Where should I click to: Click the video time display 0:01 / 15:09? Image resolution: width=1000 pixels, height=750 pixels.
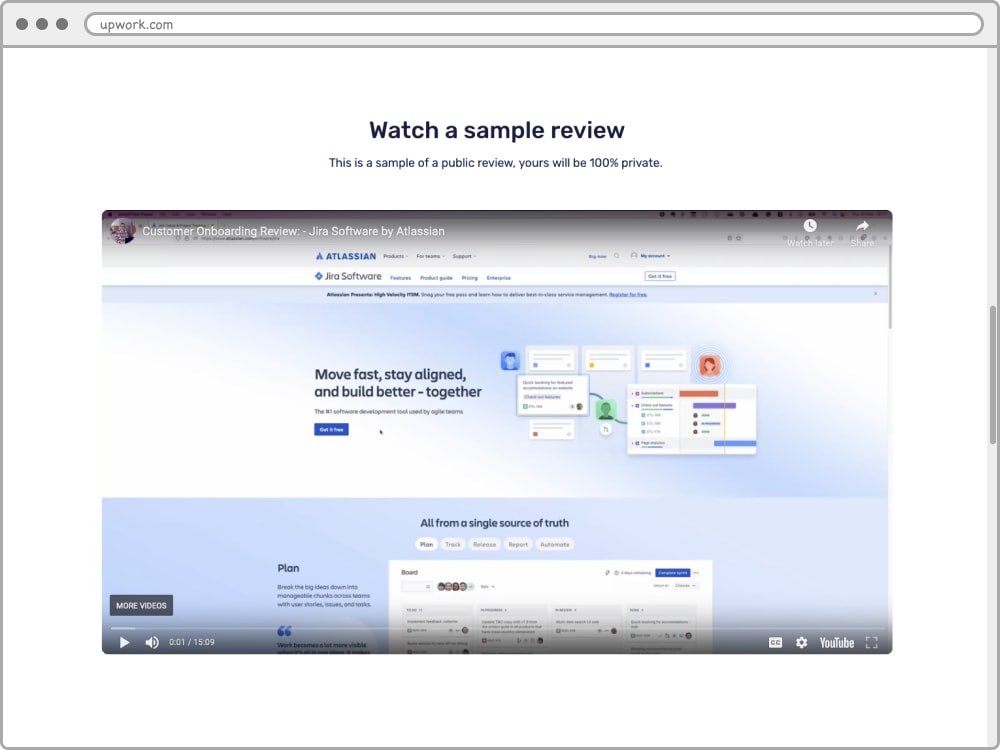pyautogui.click(x=192, y=642)
